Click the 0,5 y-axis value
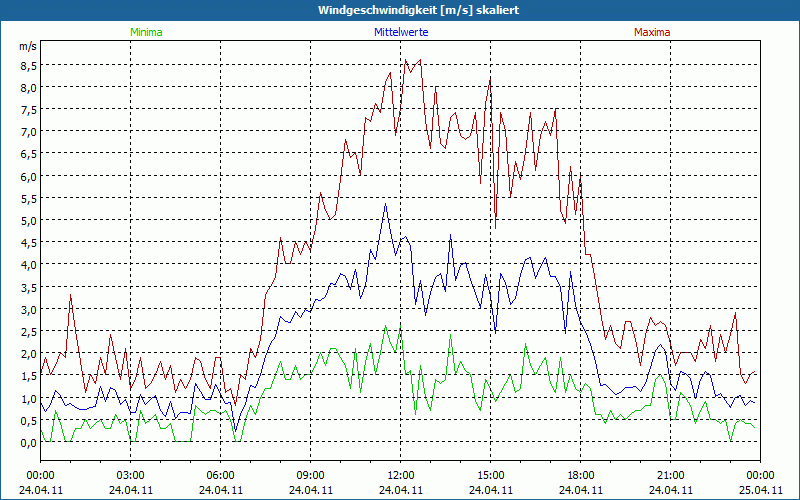Screen dimensions: 800x500 point(29,420)
